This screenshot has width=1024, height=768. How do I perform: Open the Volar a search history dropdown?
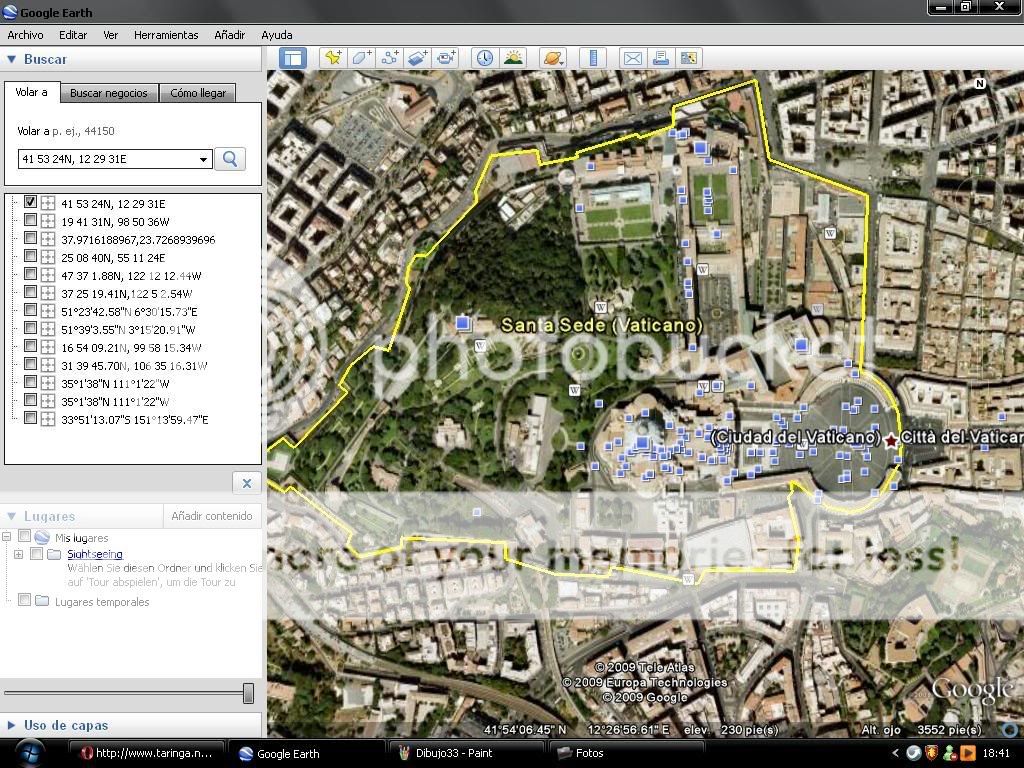coord(204,159)
